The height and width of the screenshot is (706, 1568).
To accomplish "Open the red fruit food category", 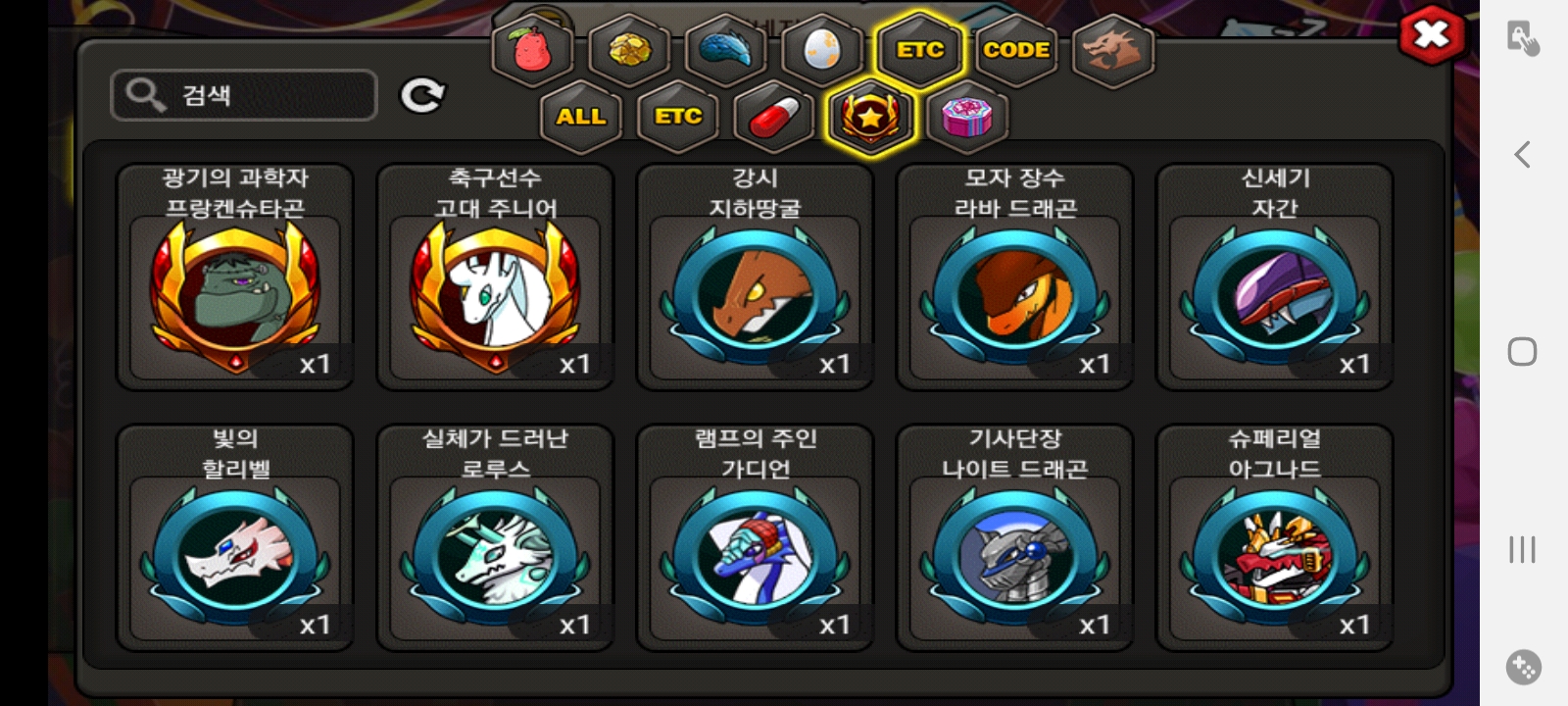I will (531, 49).
